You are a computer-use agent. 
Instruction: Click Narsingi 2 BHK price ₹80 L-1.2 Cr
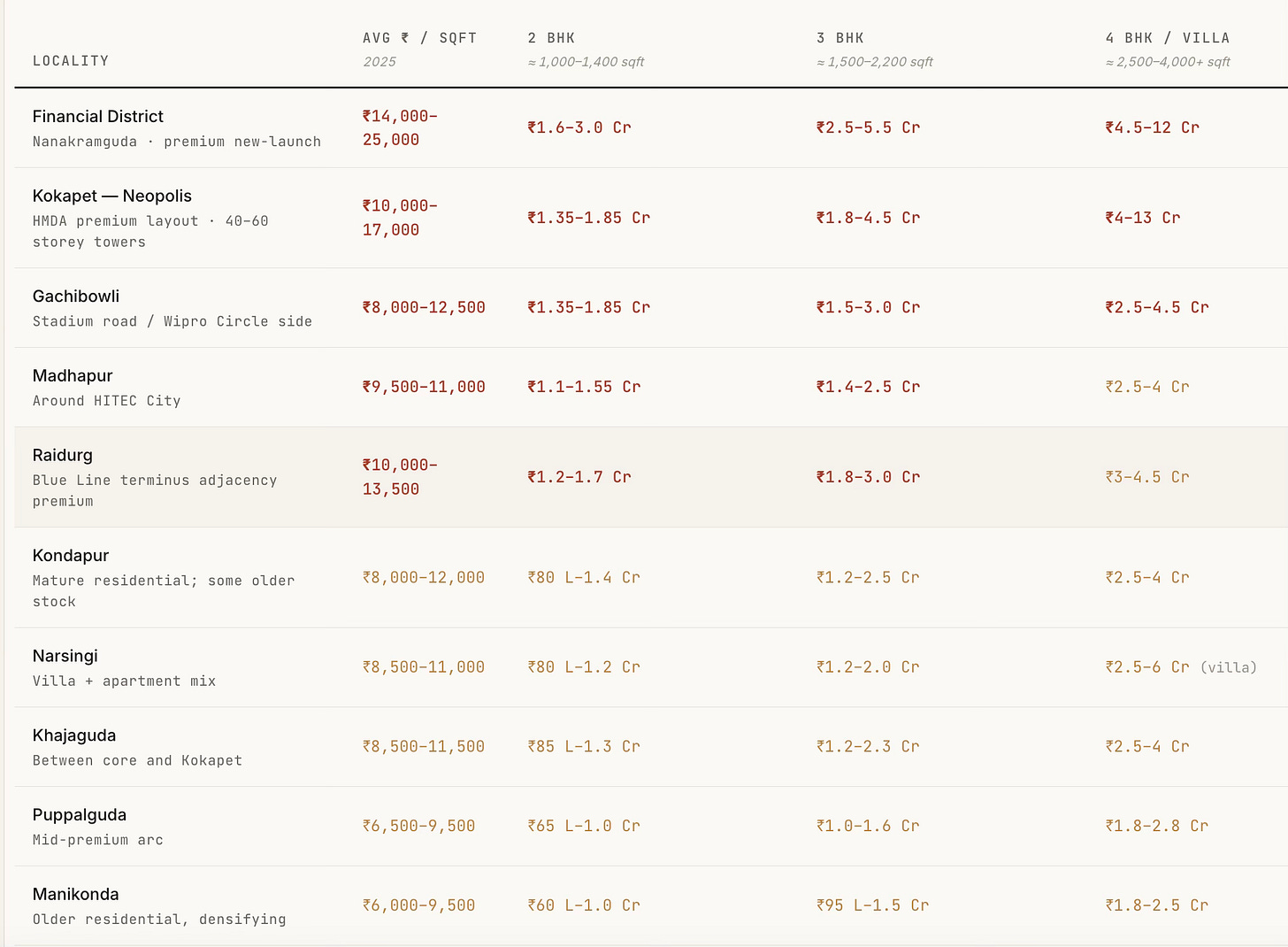point(584,667)
